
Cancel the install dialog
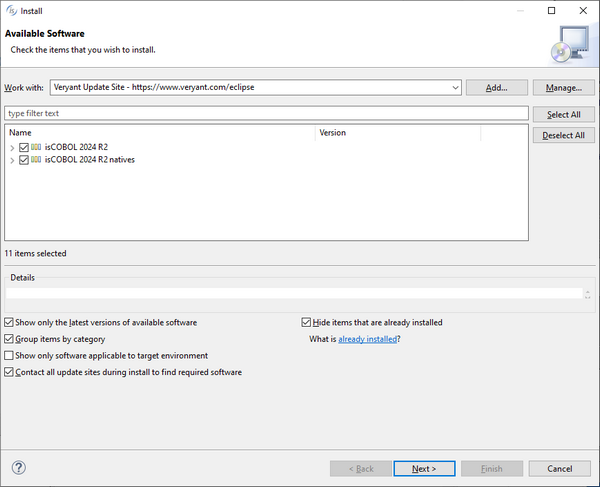pyautogui.click(x=559, y=469)
